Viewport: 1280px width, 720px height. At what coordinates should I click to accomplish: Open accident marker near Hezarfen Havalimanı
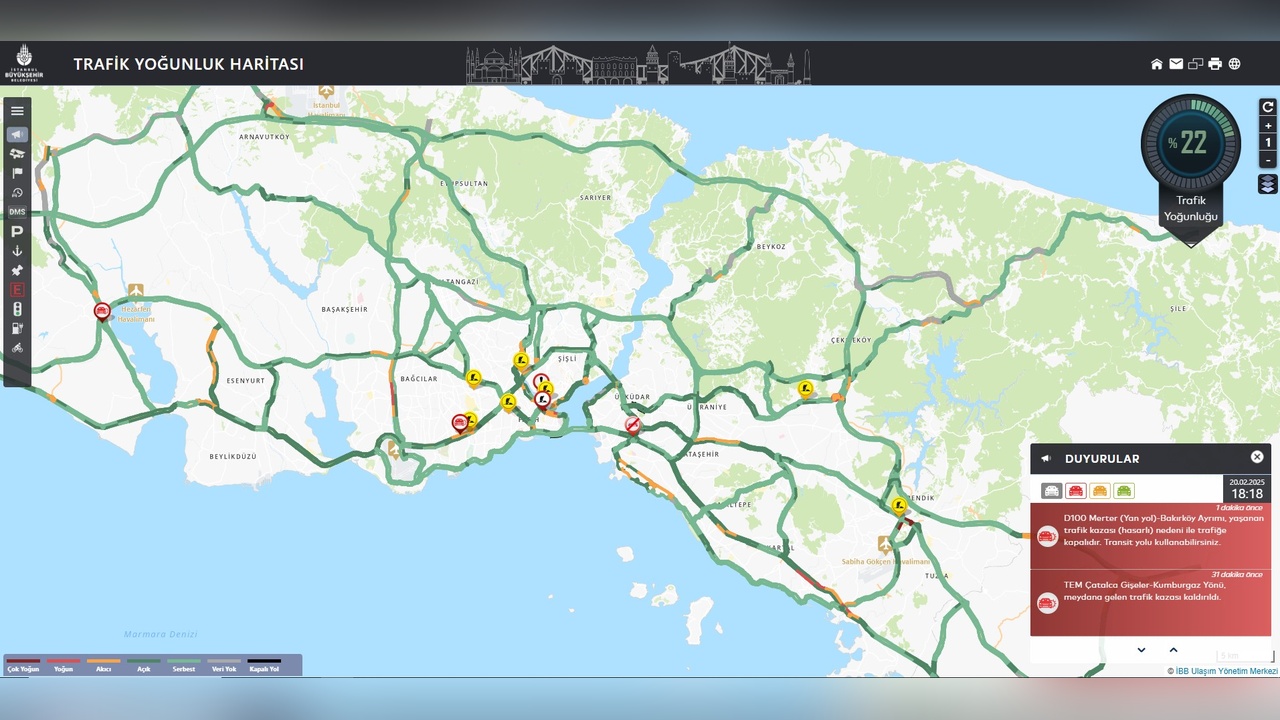(102, 311)
